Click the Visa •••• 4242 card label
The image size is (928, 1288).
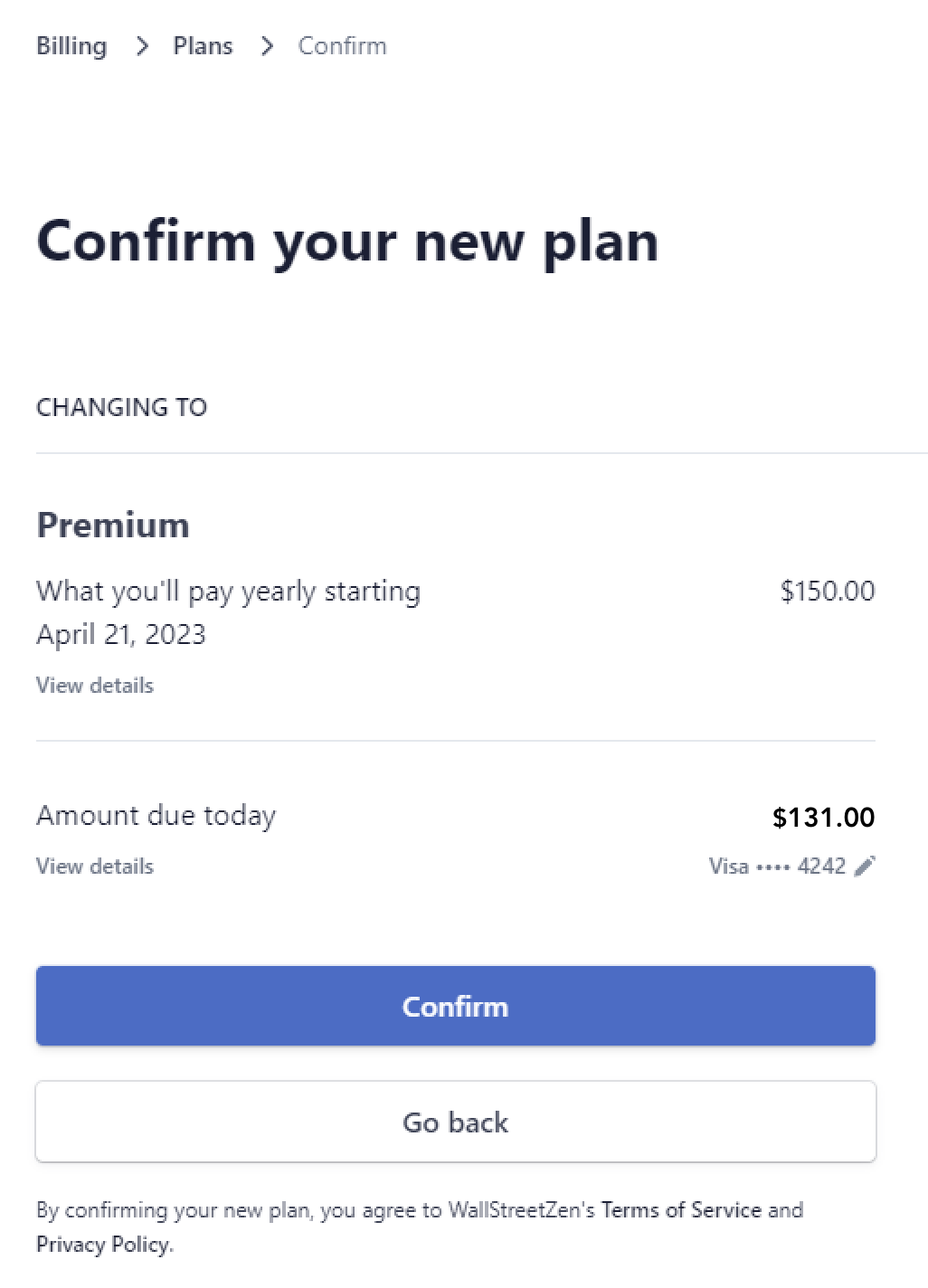[777, 867]
